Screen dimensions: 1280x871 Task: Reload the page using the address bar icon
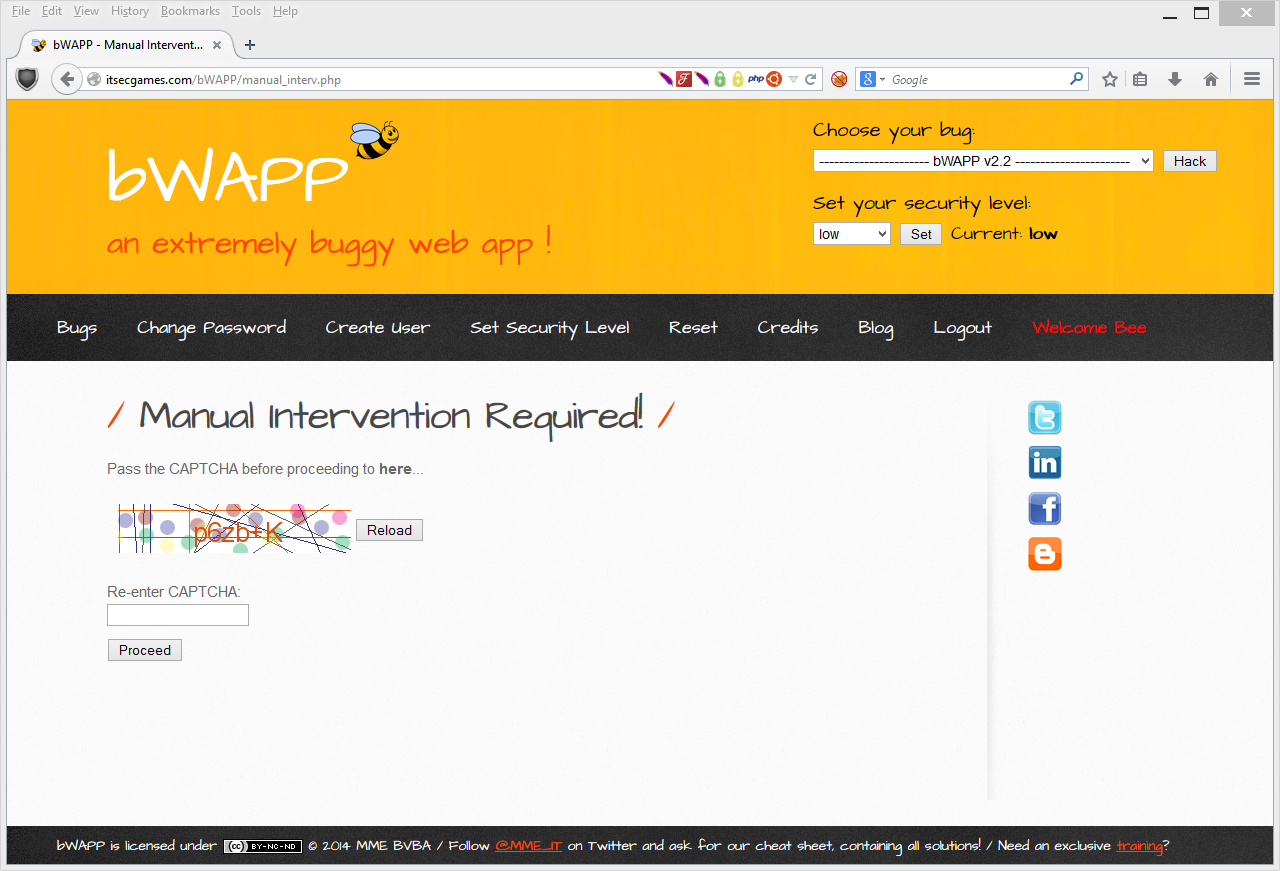[811, 80]
